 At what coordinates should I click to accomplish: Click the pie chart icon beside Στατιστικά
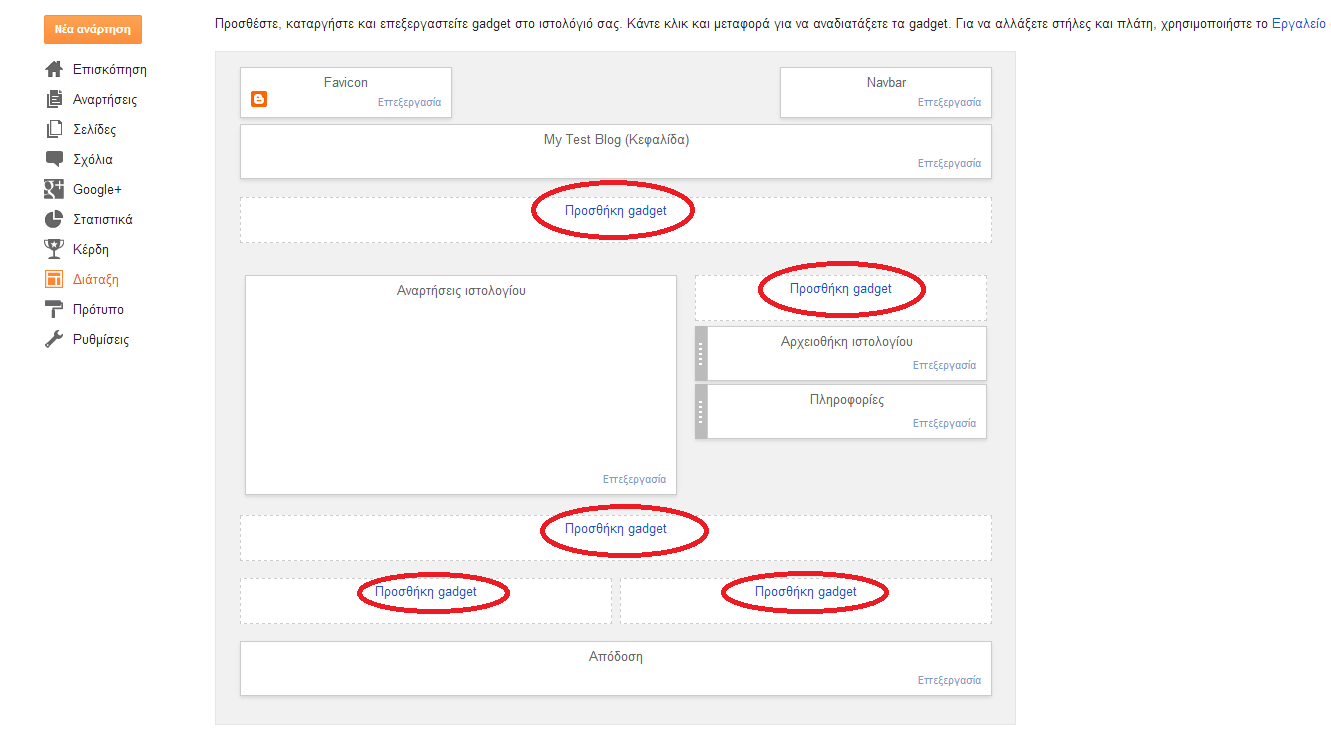[54, 220]
